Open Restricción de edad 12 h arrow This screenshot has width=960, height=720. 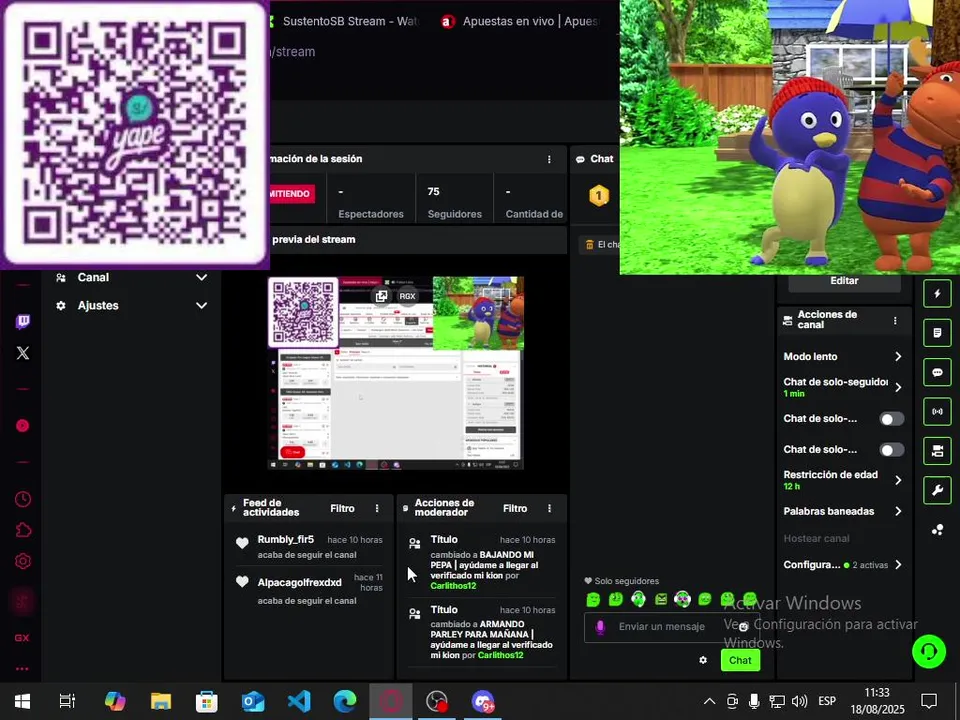(898, 480)
